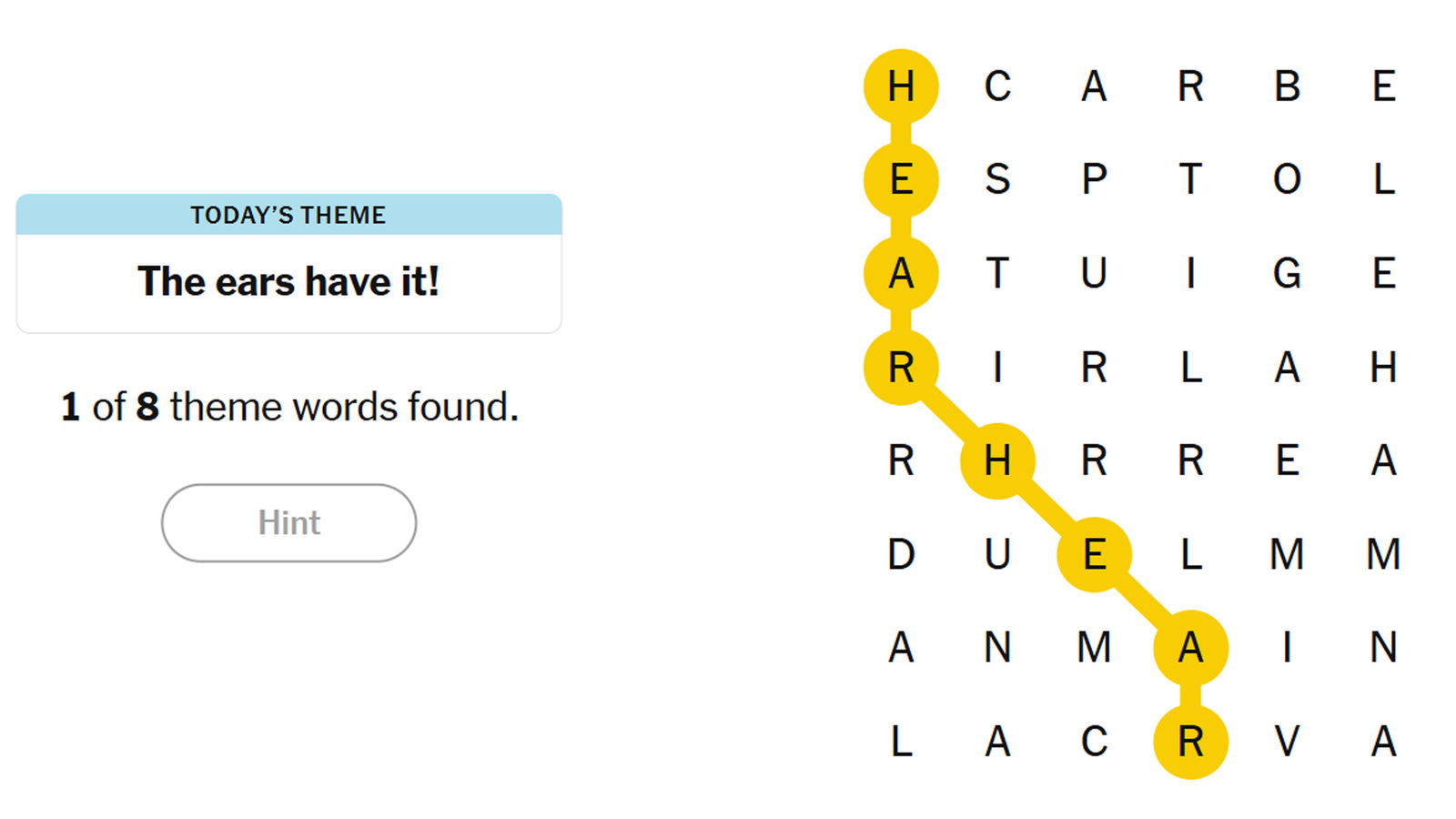This screenshot has height=819, width=1456.
Task: Click highlighted E in the second row
Action: point(901,179)
